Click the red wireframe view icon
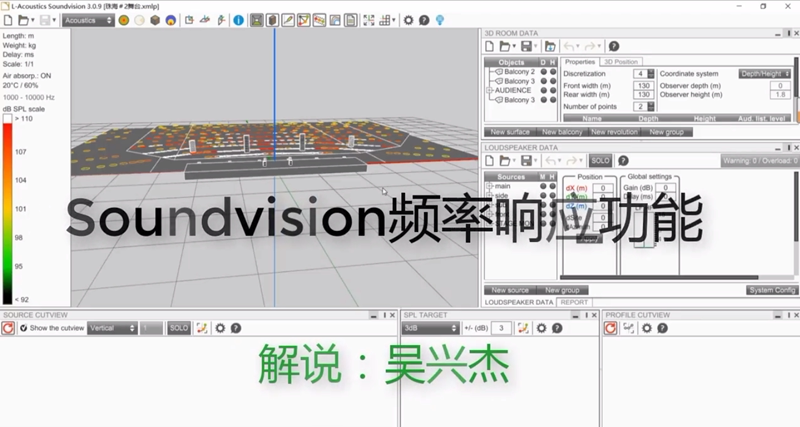This screenshot has width=800, height=427. pos(304,20)
